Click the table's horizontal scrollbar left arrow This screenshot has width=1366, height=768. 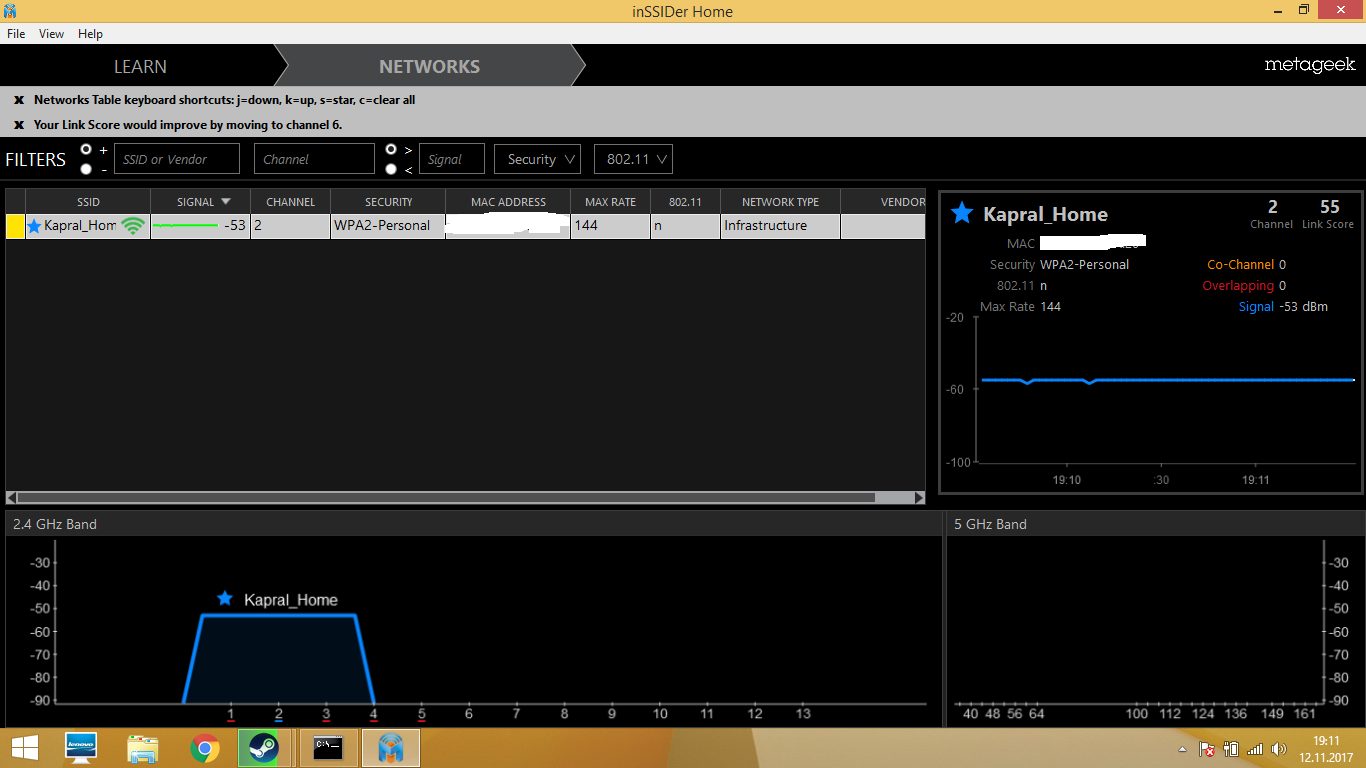[x=11, y=497]
